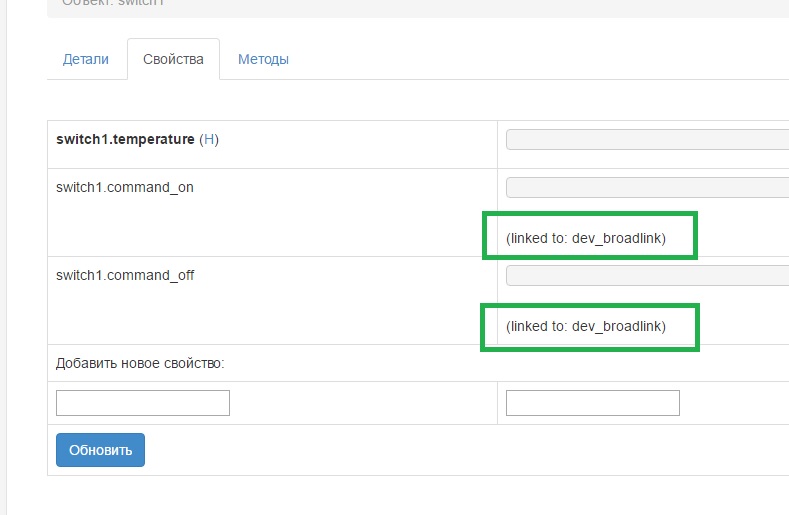Click the Добавить новое свойство heading

140,362
